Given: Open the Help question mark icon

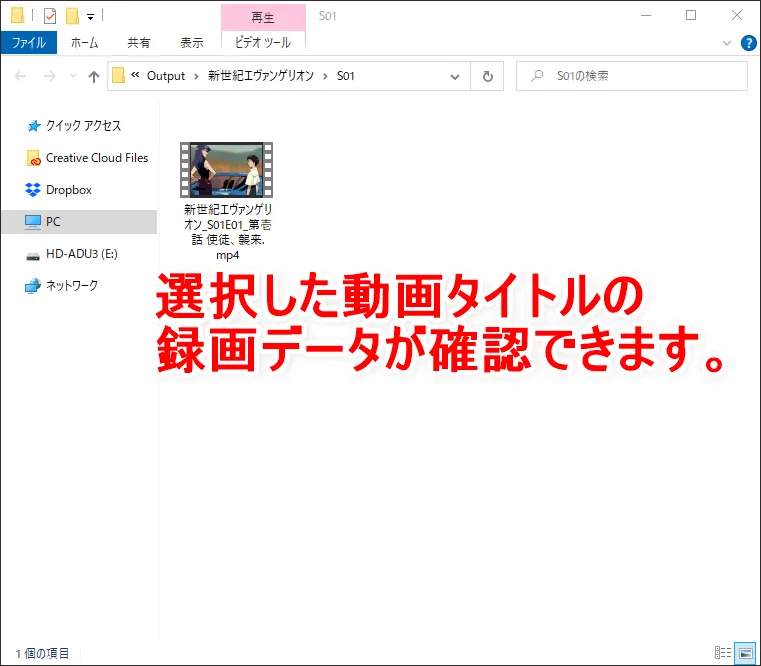Looking at the screenshot, I should pos(748,43).
